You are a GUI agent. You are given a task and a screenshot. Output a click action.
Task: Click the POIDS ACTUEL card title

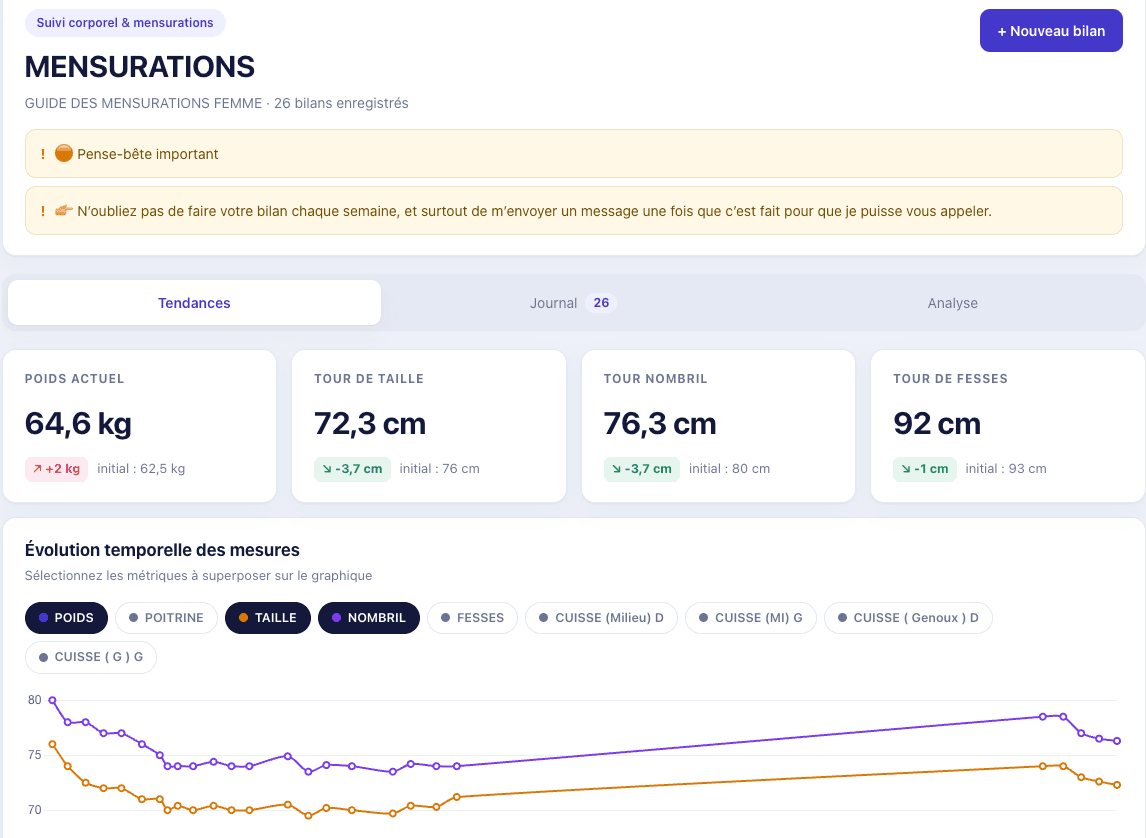[x=75, y=378]
